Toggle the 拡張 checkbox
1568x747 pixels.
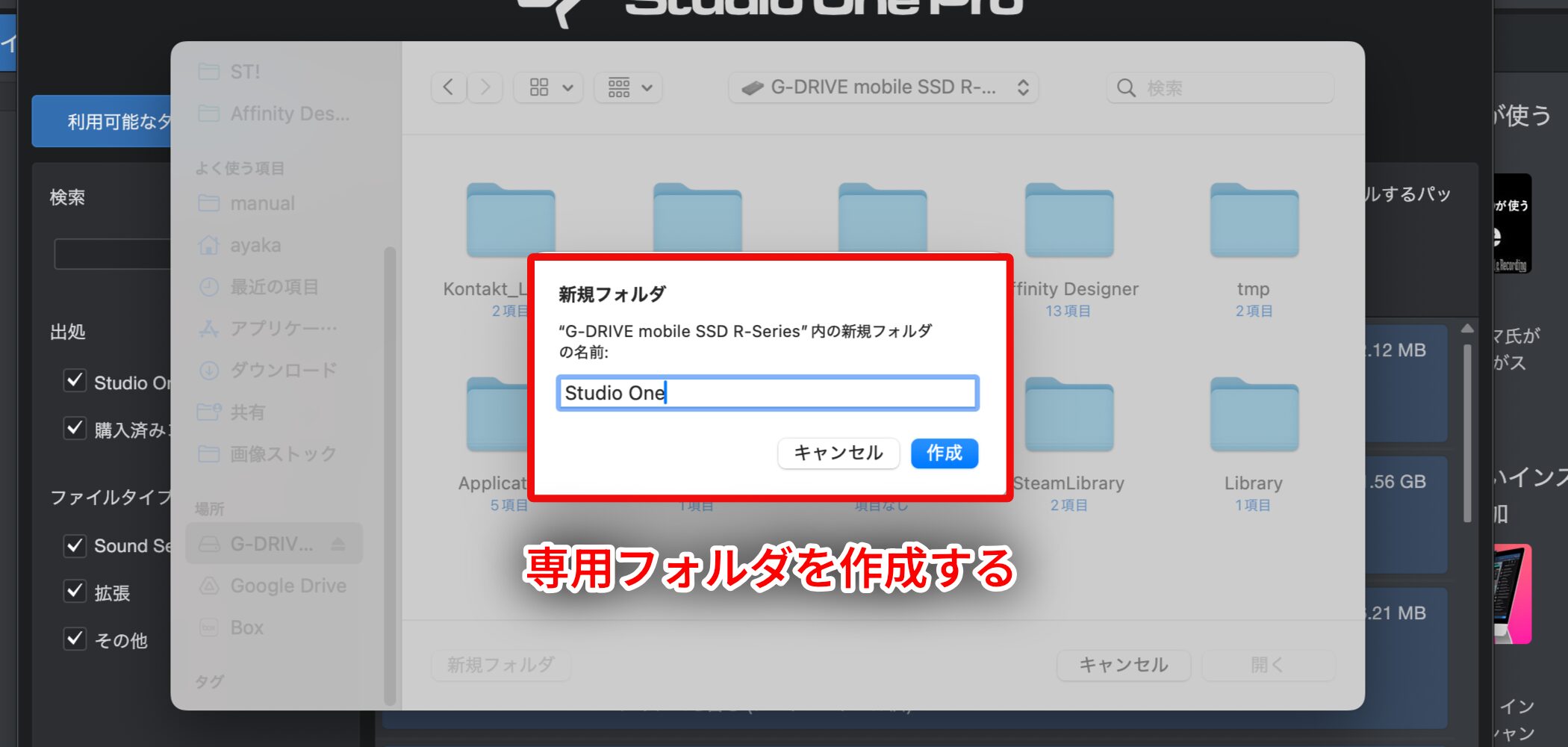[x=75, y=592]
